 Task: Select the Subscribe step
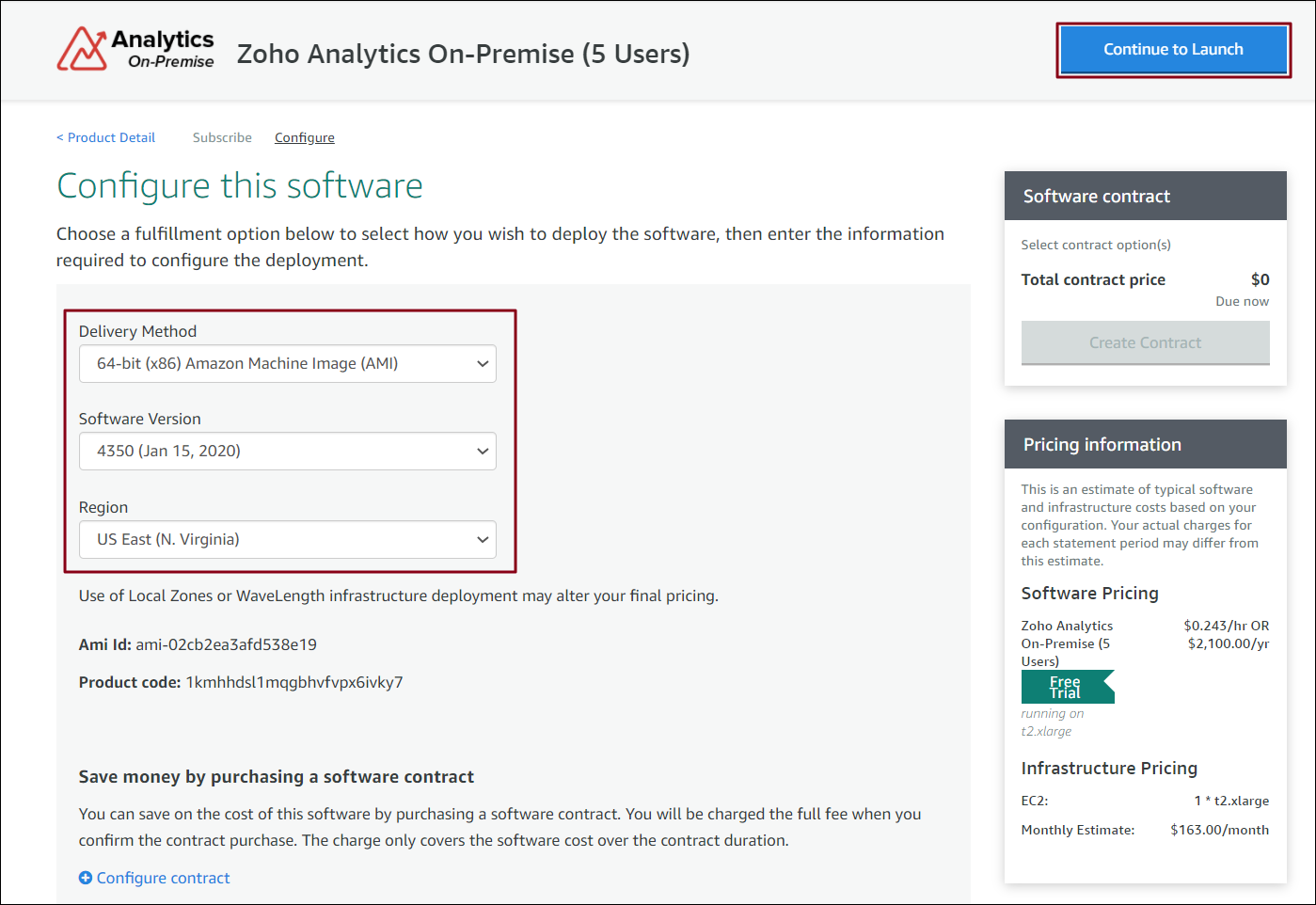(222, 137)
